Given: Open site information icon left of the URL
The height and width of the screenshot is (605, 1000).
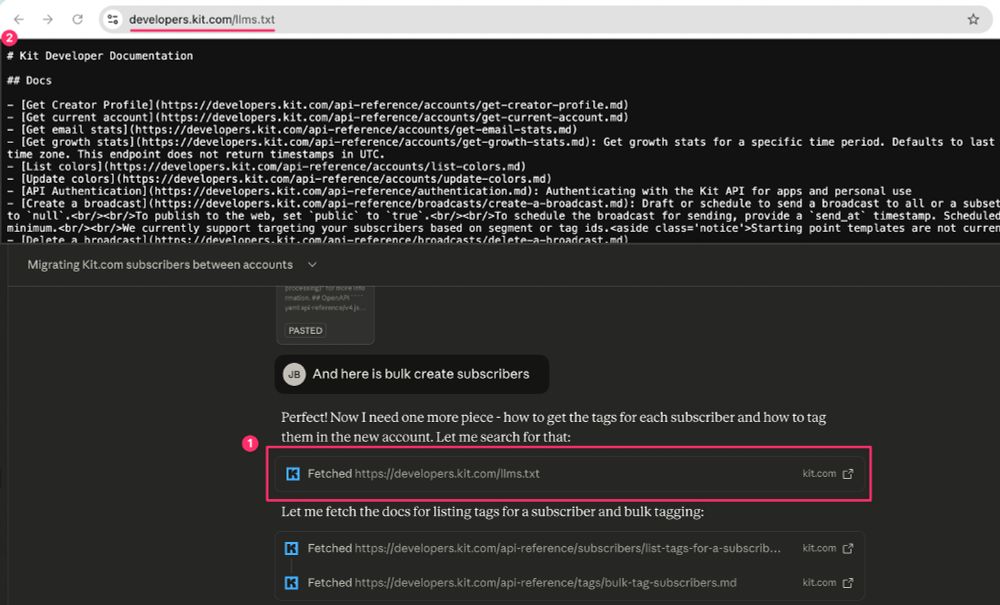Looking at the screenshot, I should pyautogui.click(x=114, y=18).
